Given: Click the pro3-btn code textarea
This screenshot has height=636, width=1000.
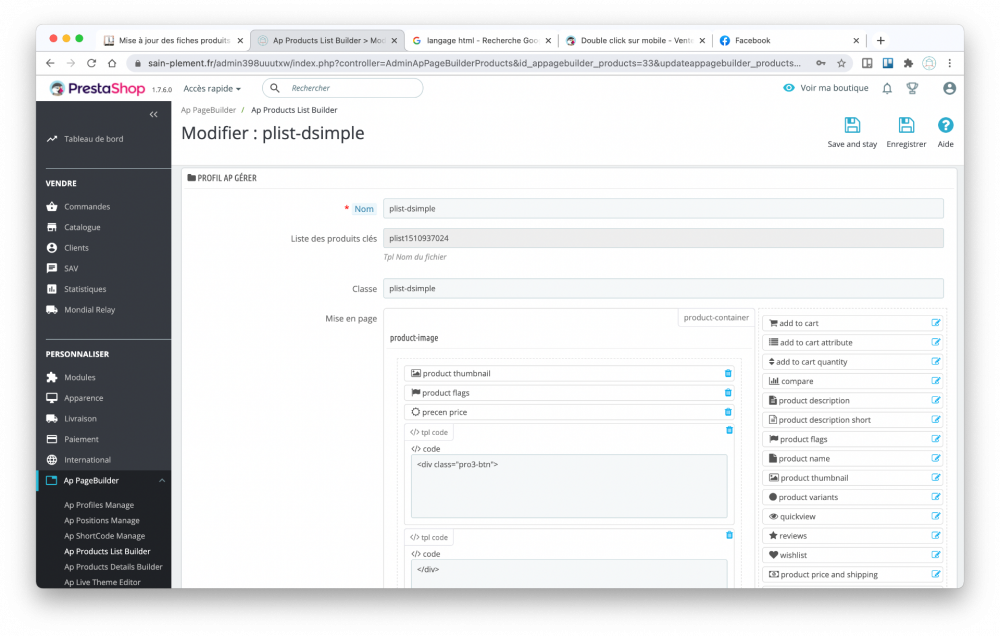Looking at the screenshot, I should pos(569,486).
